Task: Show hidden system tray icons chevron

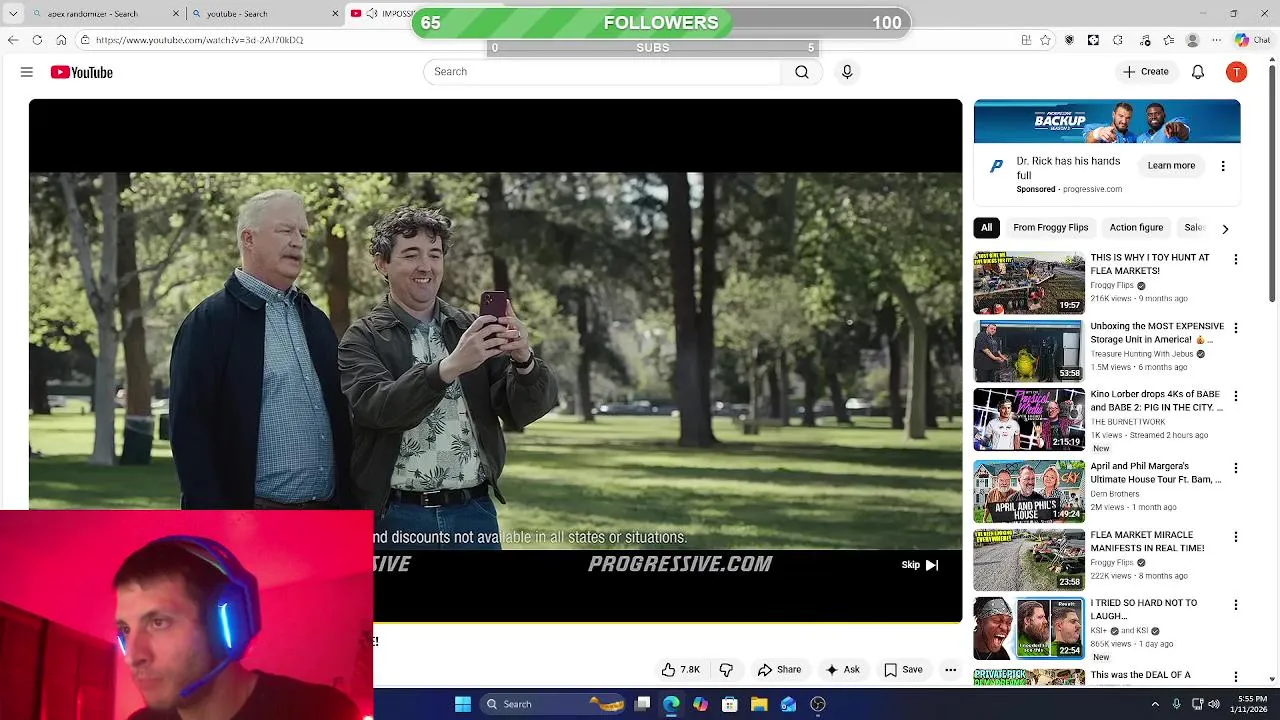Action: click(x=1156, y=704)
